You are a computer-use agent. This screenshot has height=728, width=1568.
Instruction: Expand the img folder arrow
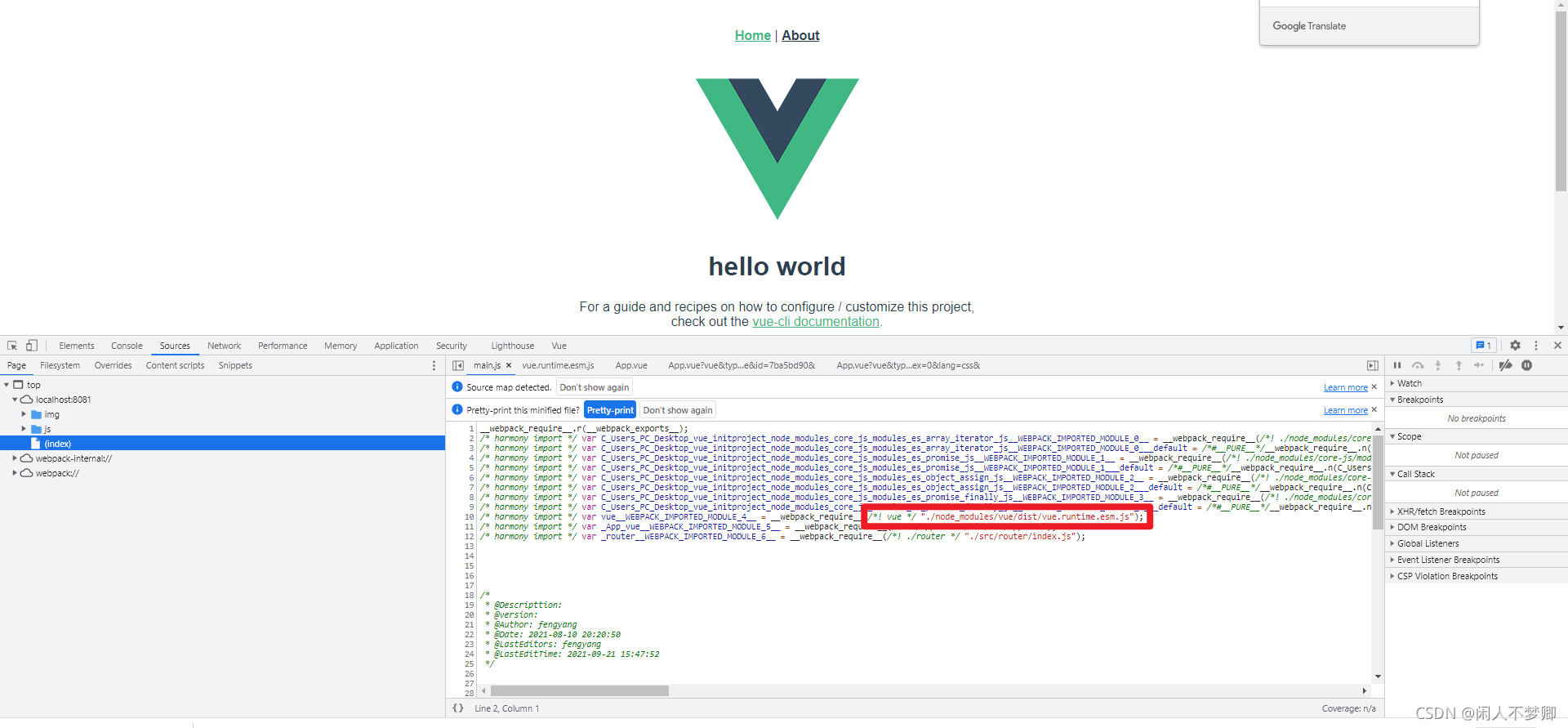[x=24, y=414]
